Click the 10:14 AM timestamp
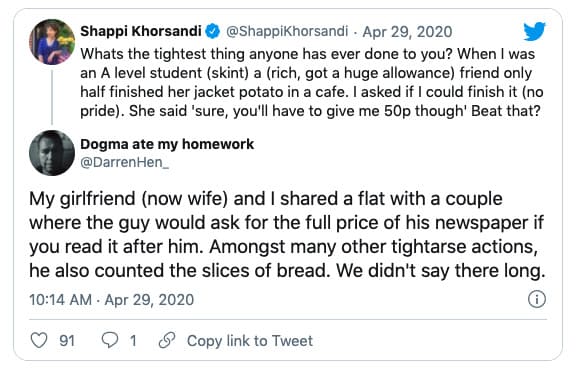576x372 pixels. coord(61,300)
